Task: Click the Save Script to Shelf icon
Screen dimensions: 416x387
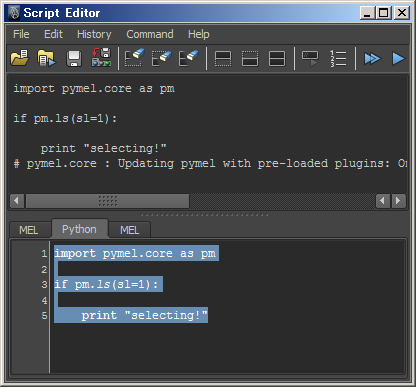Action: click(x=101, y=57)
